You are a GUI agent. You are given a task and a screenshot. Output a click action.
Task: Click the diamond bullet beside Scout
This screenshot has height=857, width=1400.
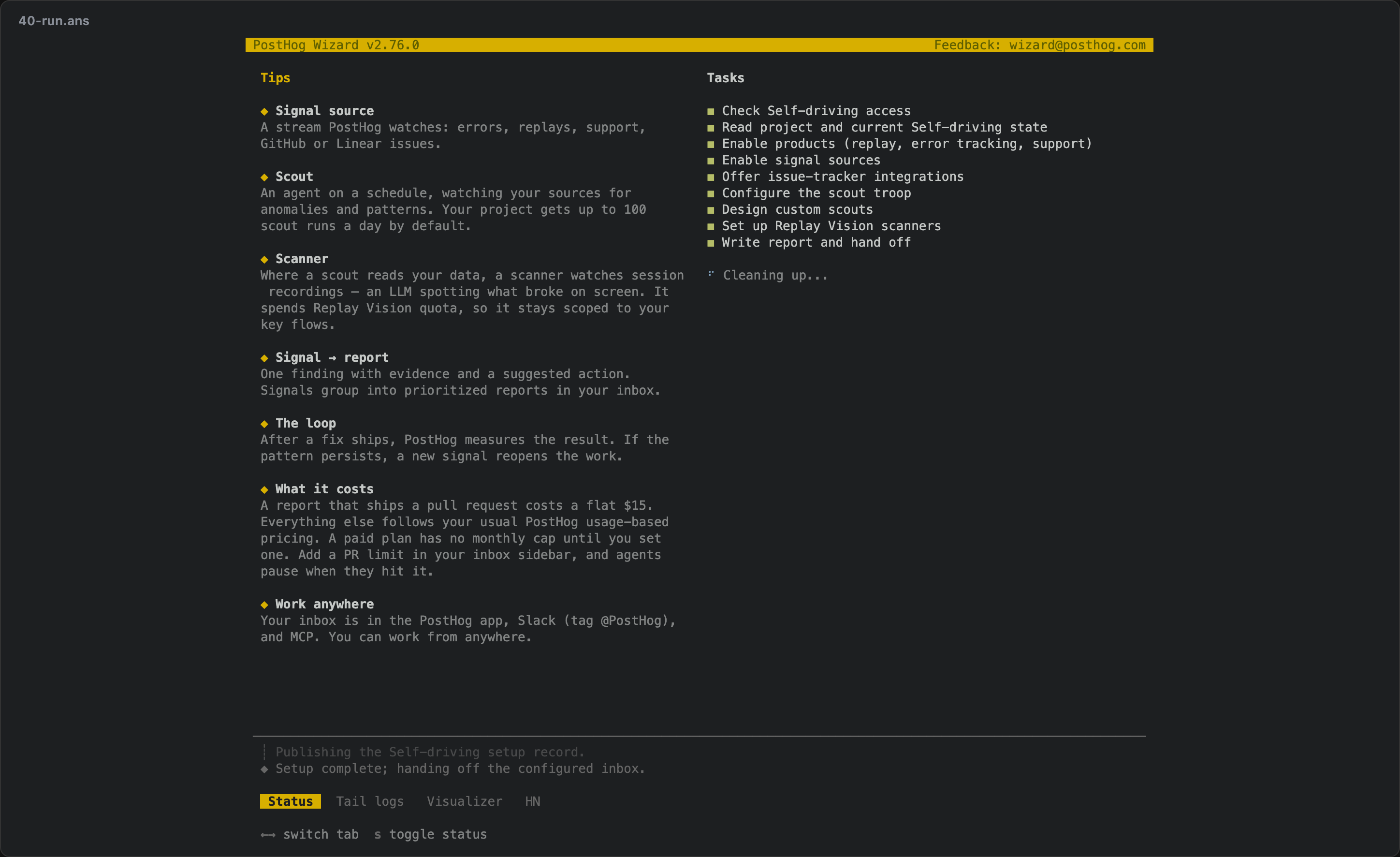[264, 177]
